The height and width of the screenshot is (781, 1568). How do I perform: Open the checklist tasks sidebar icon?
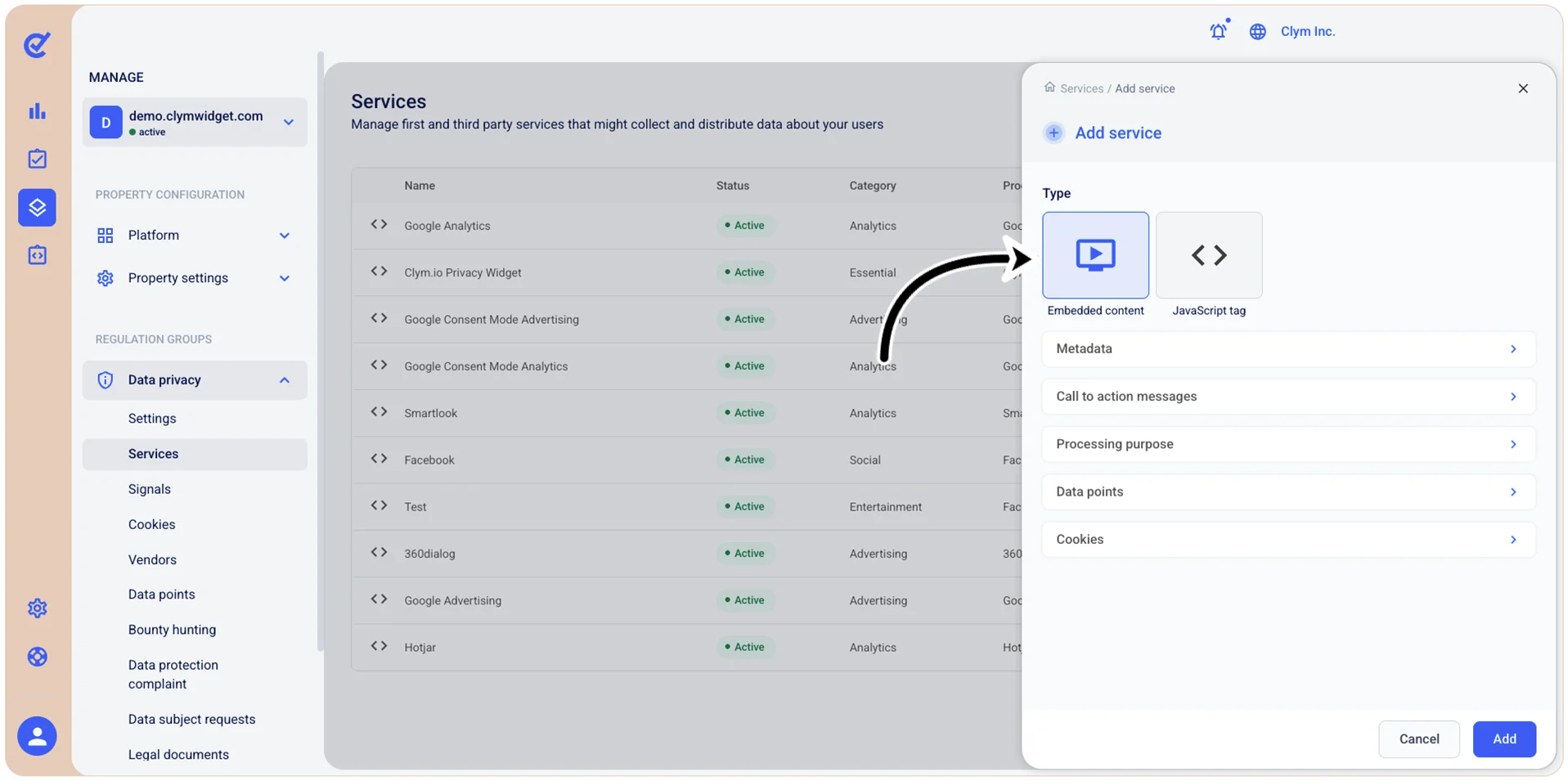pos(37,159)
